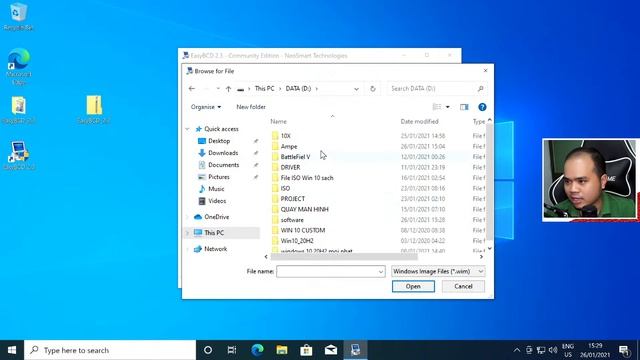Open recent locations dropdown arrow
Viewport: 640px width, 360px height.
[x=218, y=89]
